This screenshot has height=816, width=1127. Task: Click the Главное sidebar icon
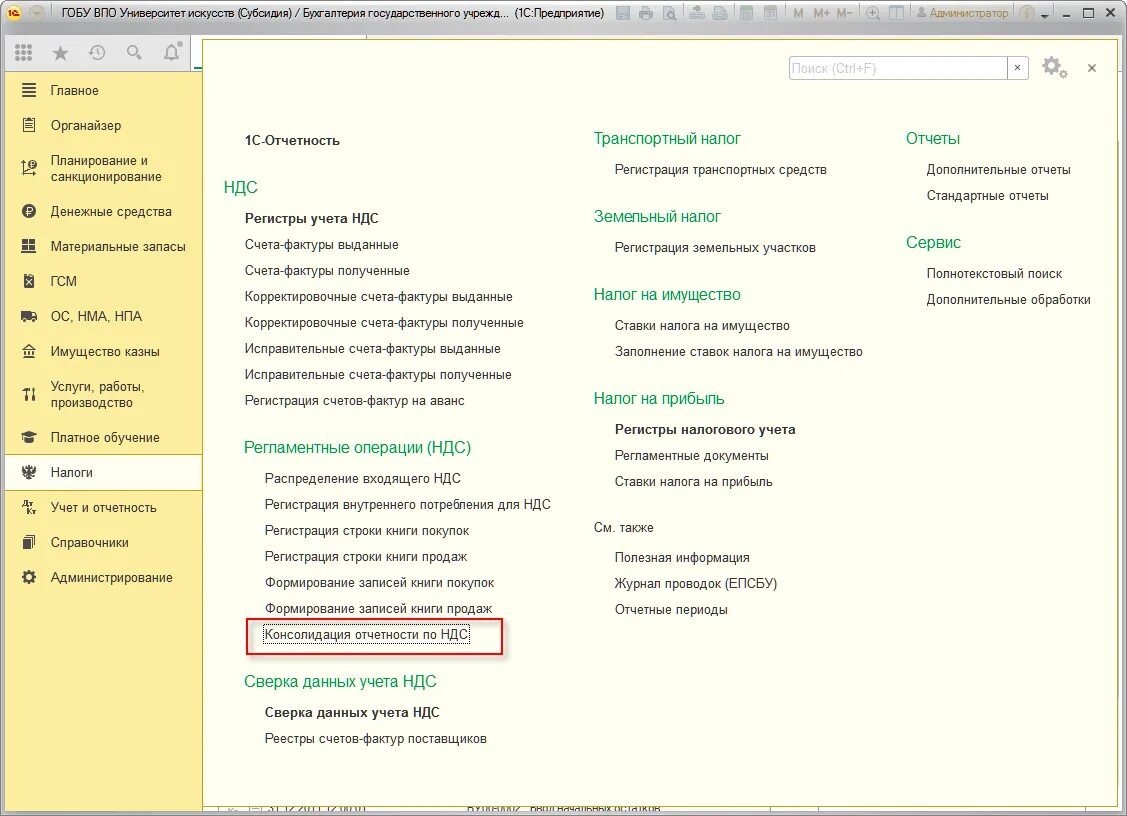pyautogui.click(x=29, y=90)
